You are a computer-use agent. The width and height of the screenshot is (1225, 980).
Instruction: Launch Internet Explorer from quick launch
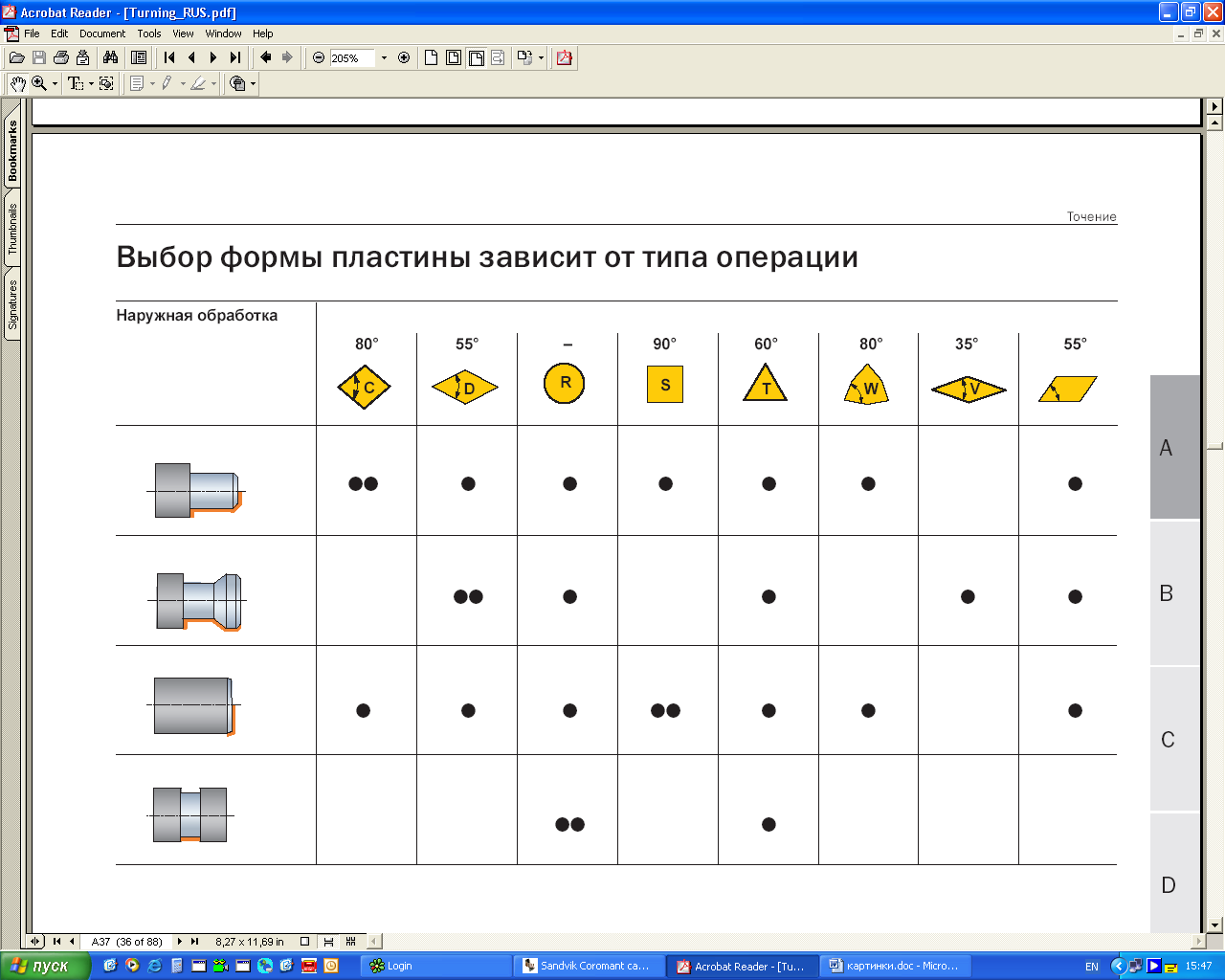pos(154,966)
